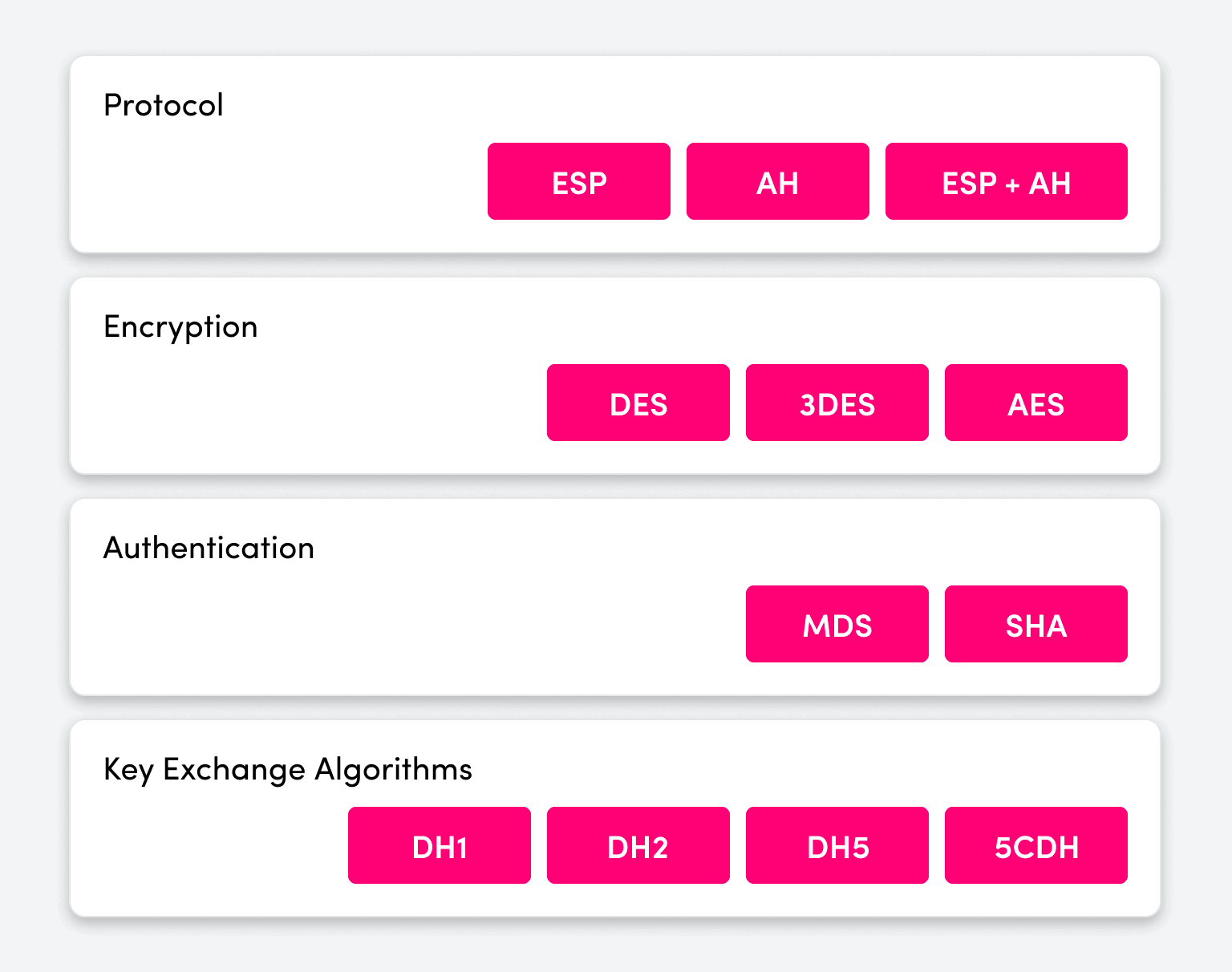
Task: Pick the DH2 key exchange option
Action: pyautogui.click(x=638, y=845)
